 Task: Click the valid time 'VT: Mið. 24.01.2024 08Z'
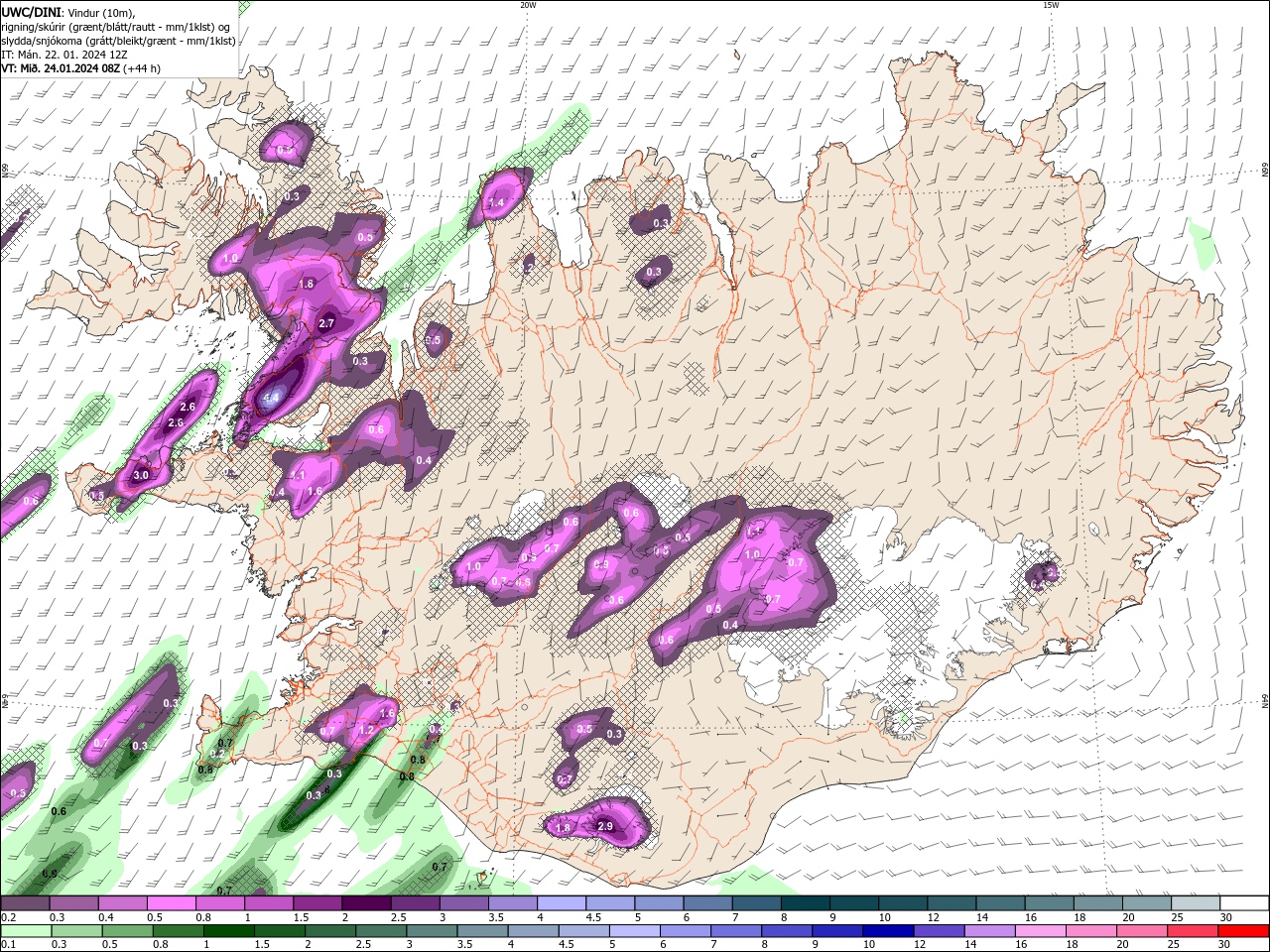pos(61,68)
